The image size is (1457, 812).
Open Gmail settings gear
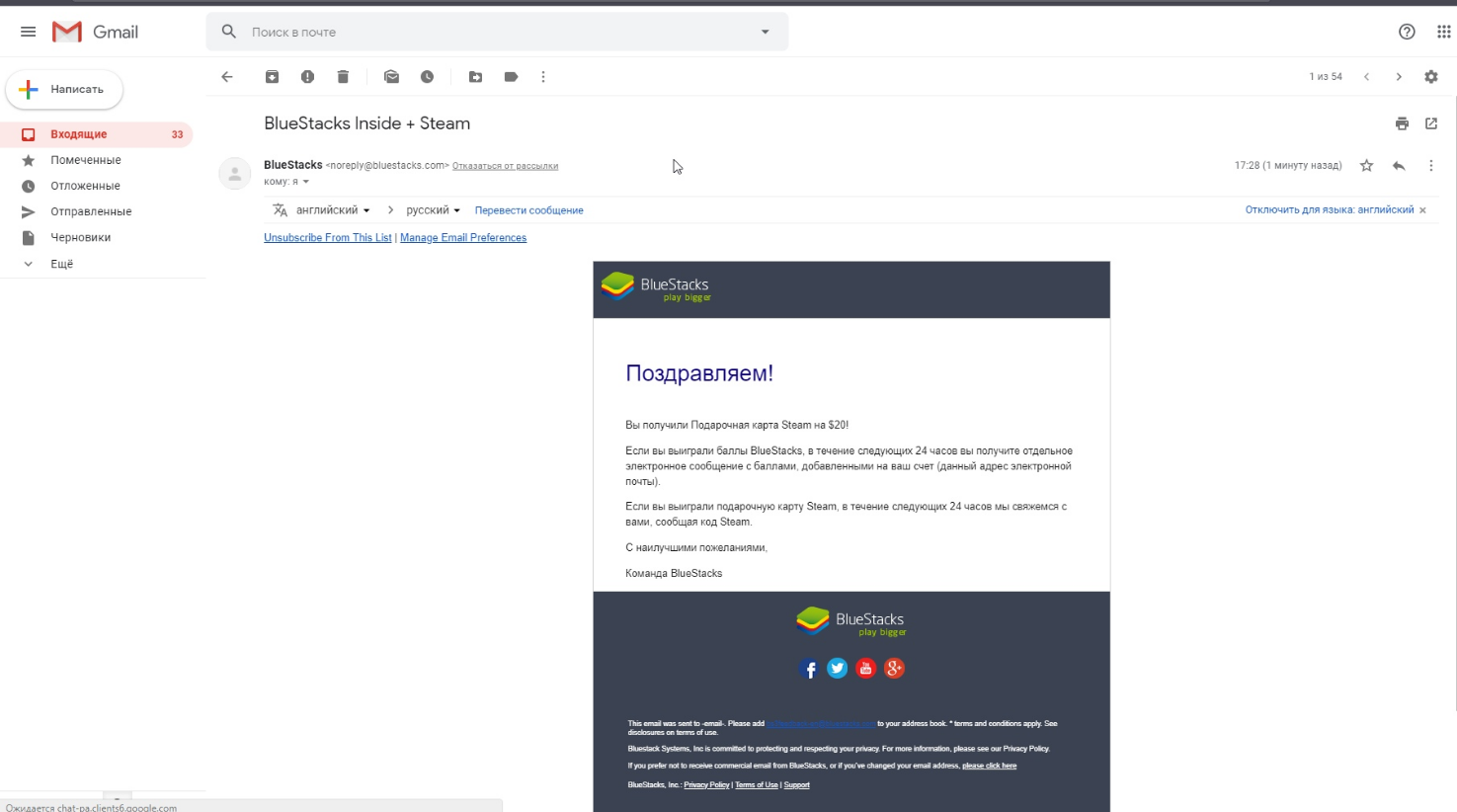(1431, 77)
